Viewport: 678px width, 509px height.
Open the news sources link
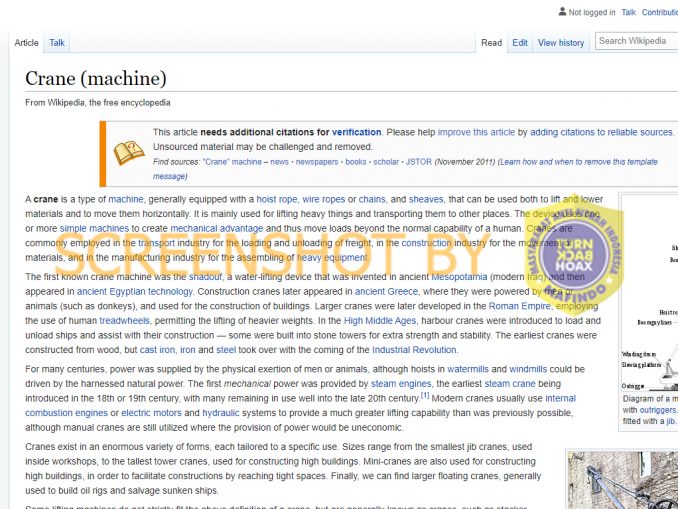coord(279,162)
